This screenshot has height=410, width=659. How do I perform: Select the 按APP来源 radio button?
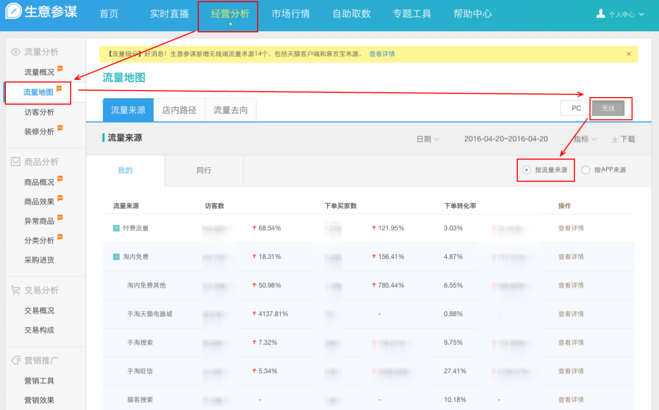(585, 170)
